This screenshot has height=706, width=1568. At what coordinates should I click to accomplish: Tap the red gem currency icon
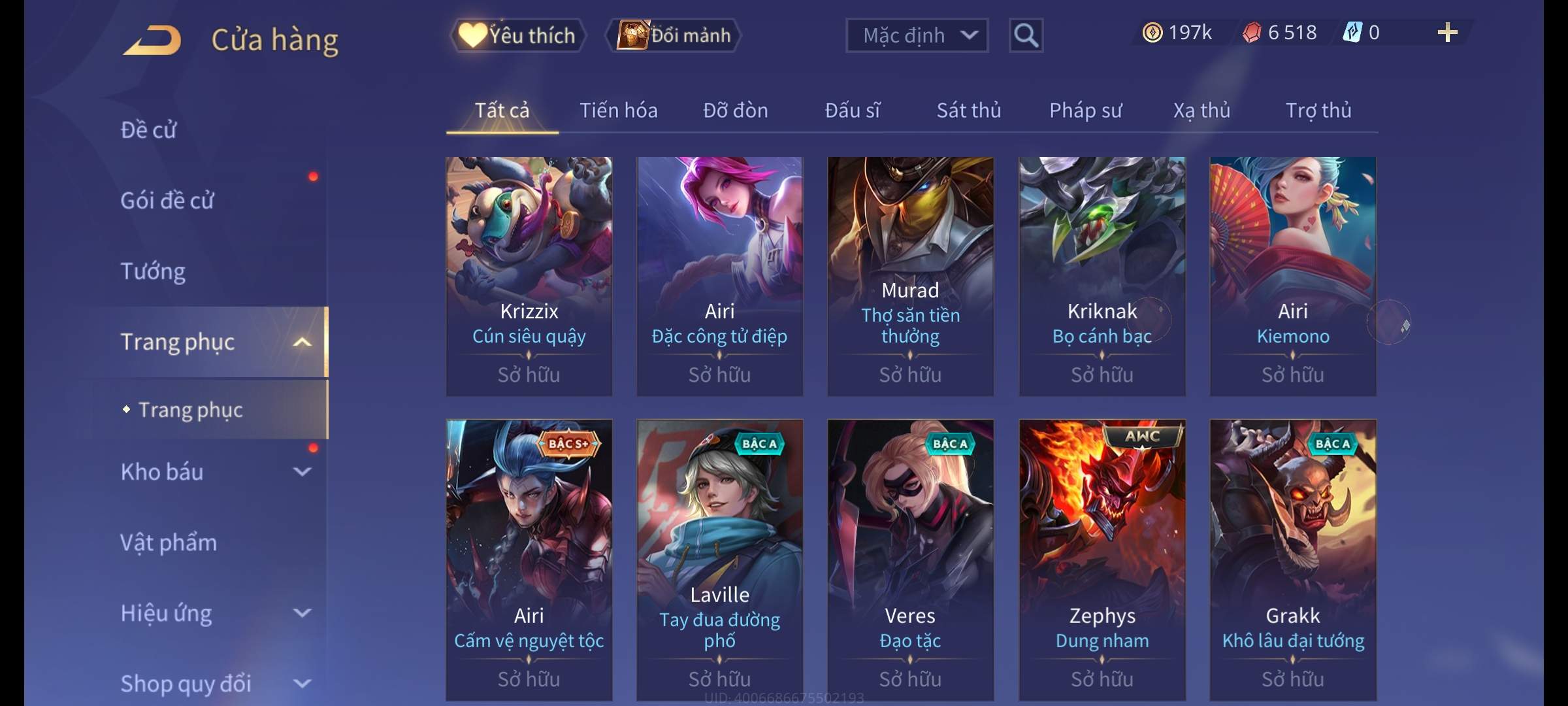coord(1252,33)
